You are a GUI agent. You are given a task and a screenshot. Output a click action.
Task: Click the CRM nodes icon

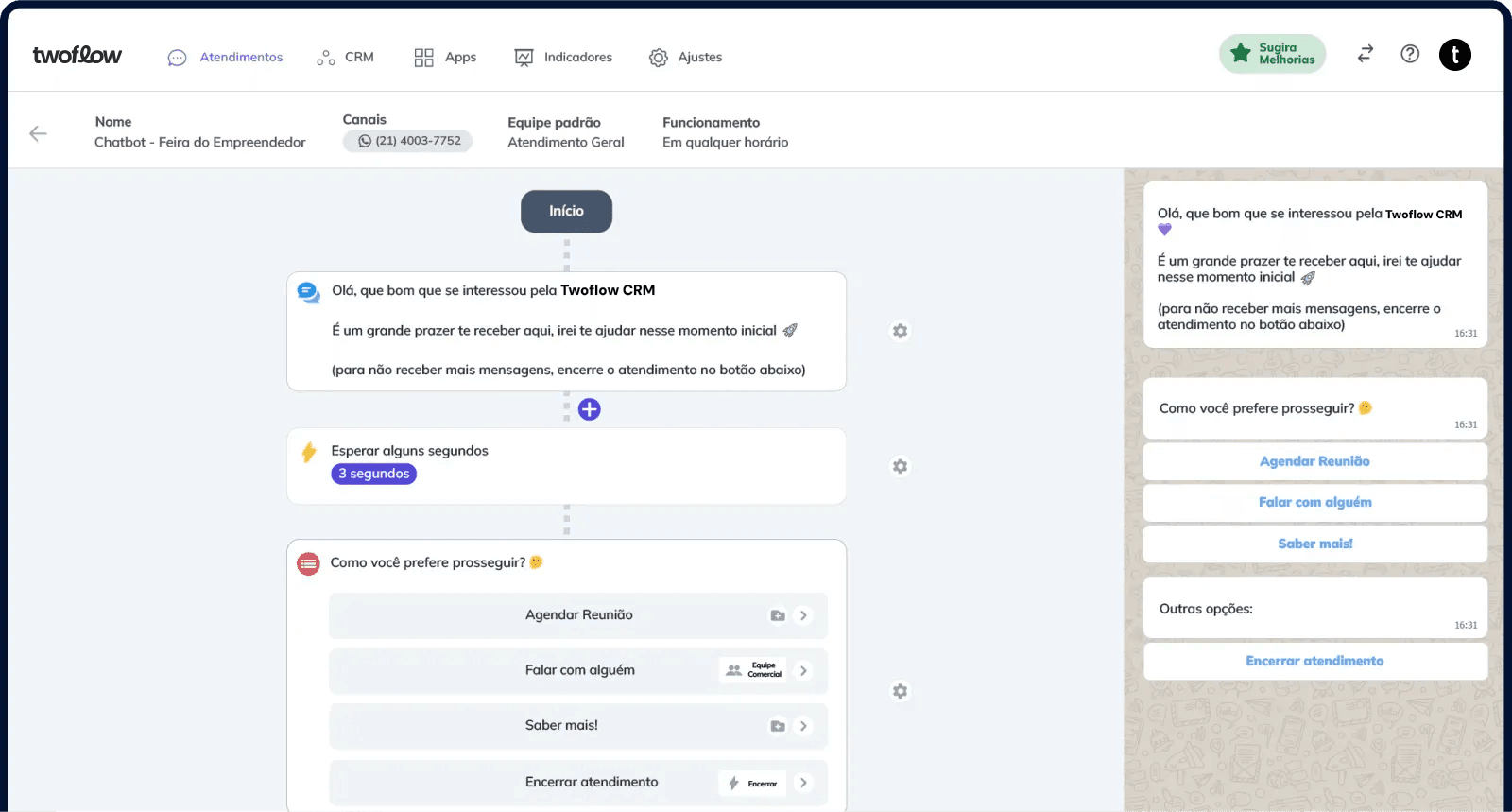click(x=326, y=58)
